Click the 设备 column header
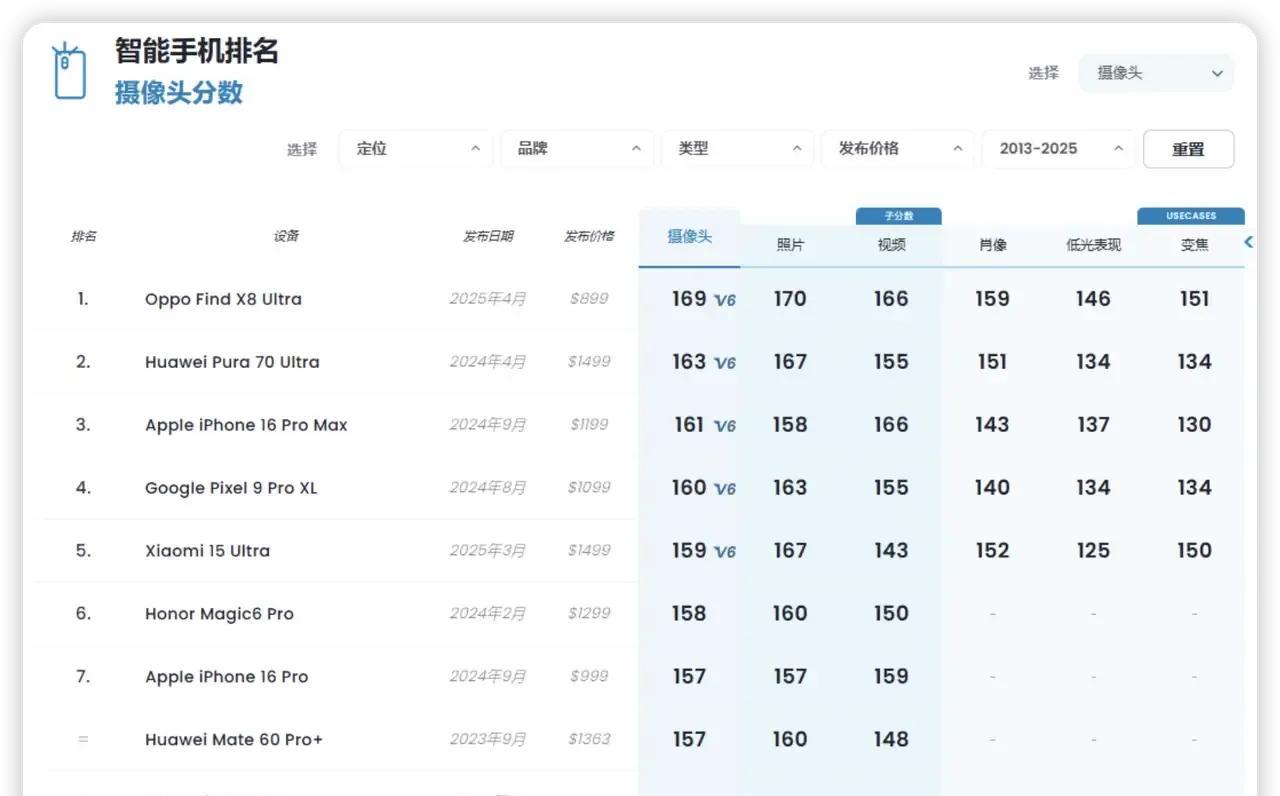1280x796 pixels. point(286,237)
